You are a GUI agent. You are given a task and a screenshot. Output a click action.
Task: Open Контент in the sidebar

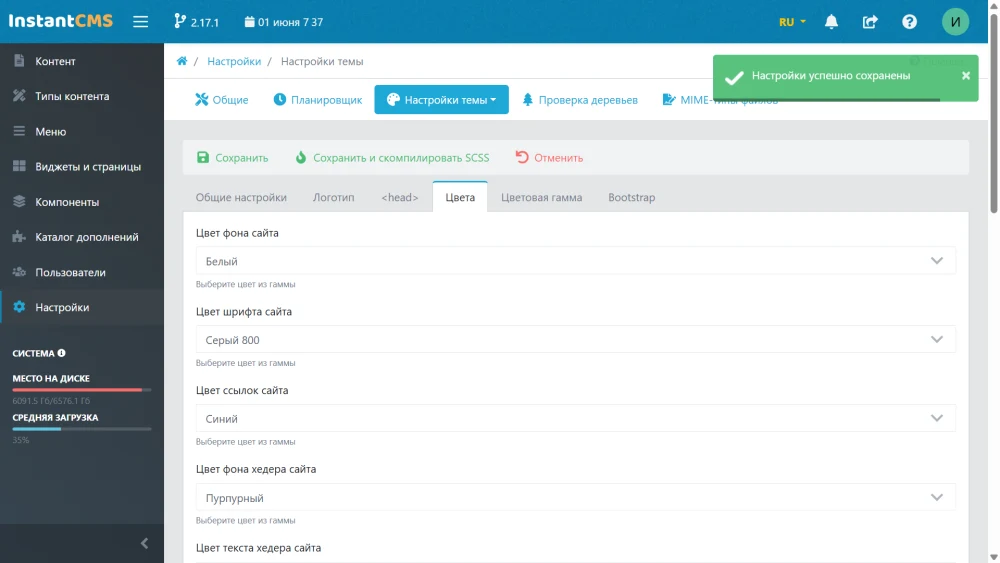point(82,61)
